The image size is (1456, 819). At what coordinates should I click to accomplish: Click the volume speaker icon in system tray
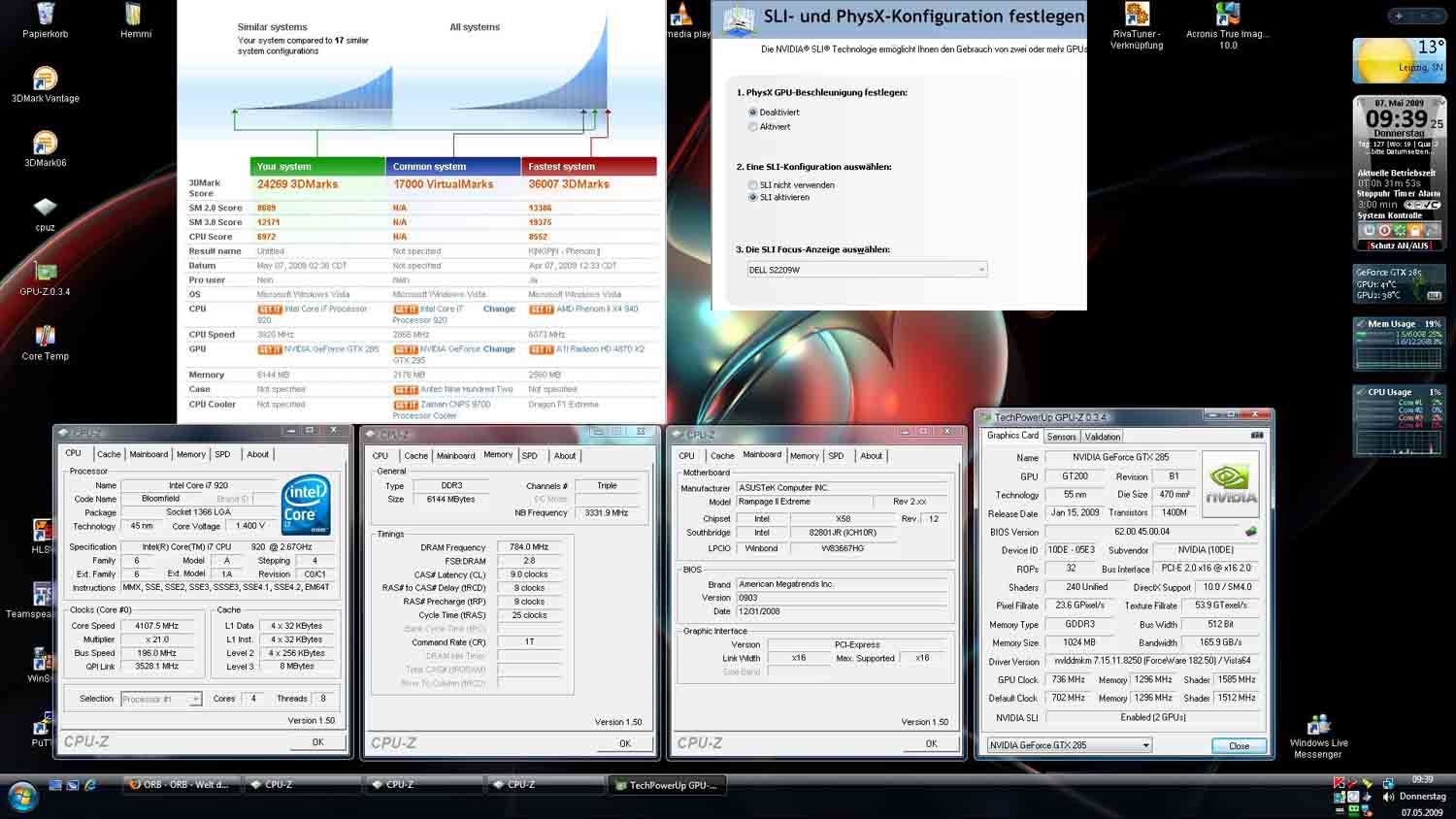coord(1389,797)
